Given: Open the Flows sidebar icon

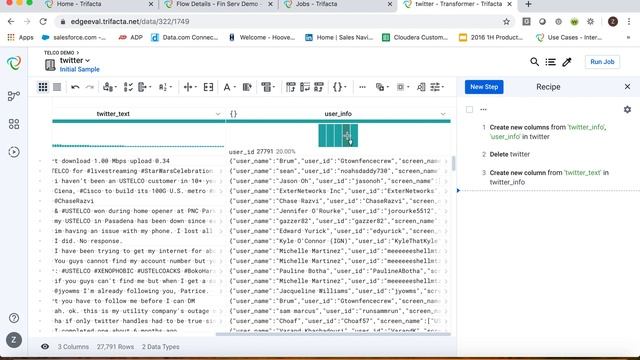Looking at the screenshot, I should 14,96.
